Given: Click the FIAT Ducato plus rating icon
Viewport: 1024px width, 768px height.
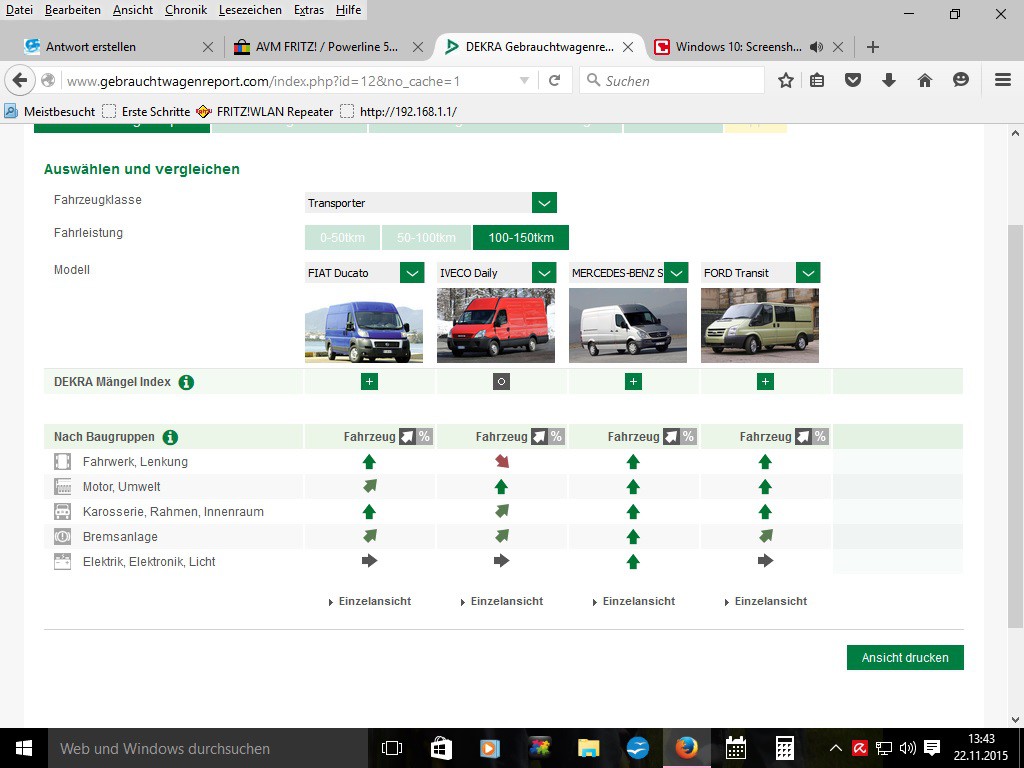Looking at the screenshot, I should coord(369,381).
